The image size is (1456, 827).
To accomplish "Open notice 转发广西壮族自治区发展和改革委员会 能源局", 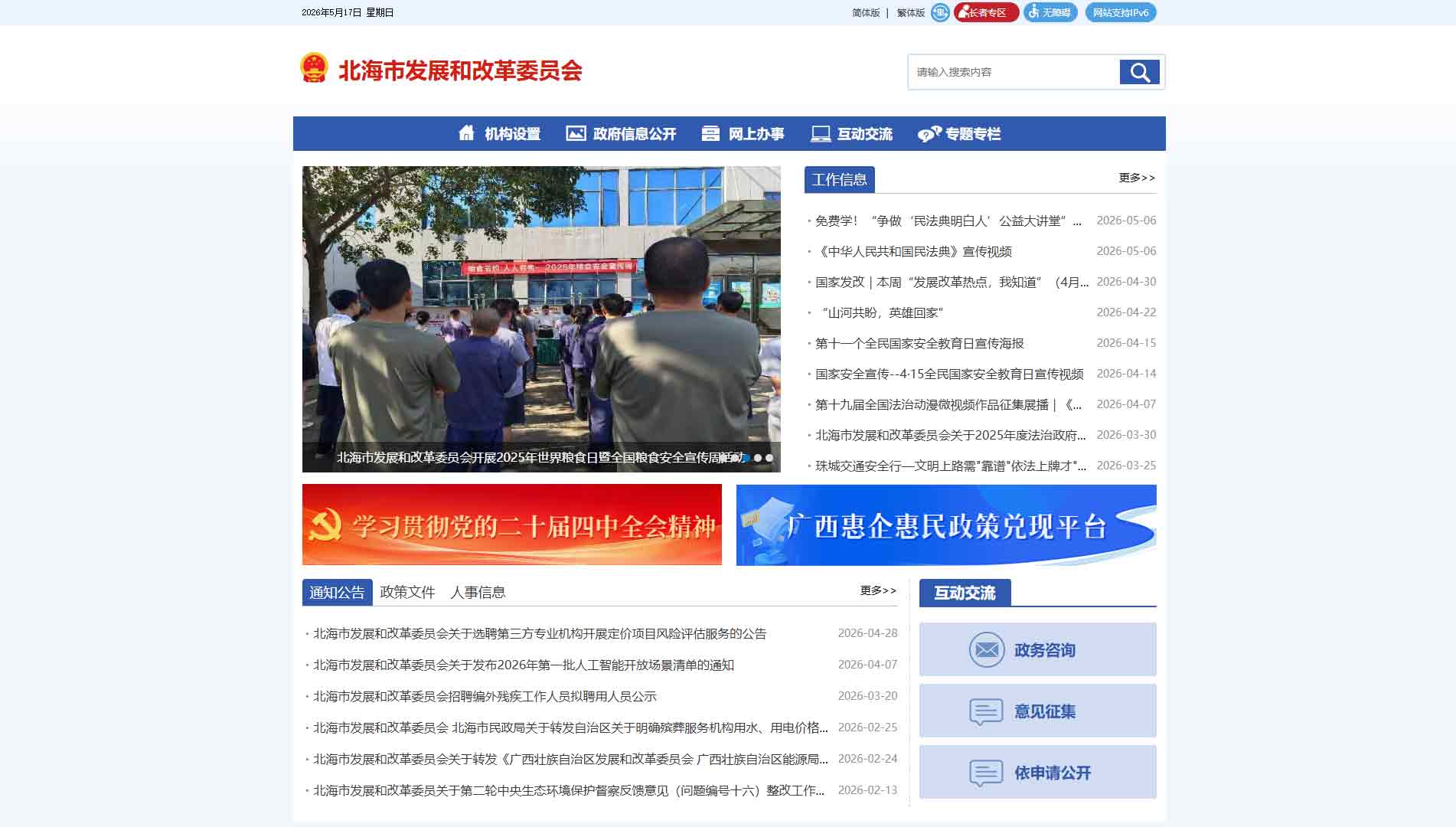I will 570,759.
